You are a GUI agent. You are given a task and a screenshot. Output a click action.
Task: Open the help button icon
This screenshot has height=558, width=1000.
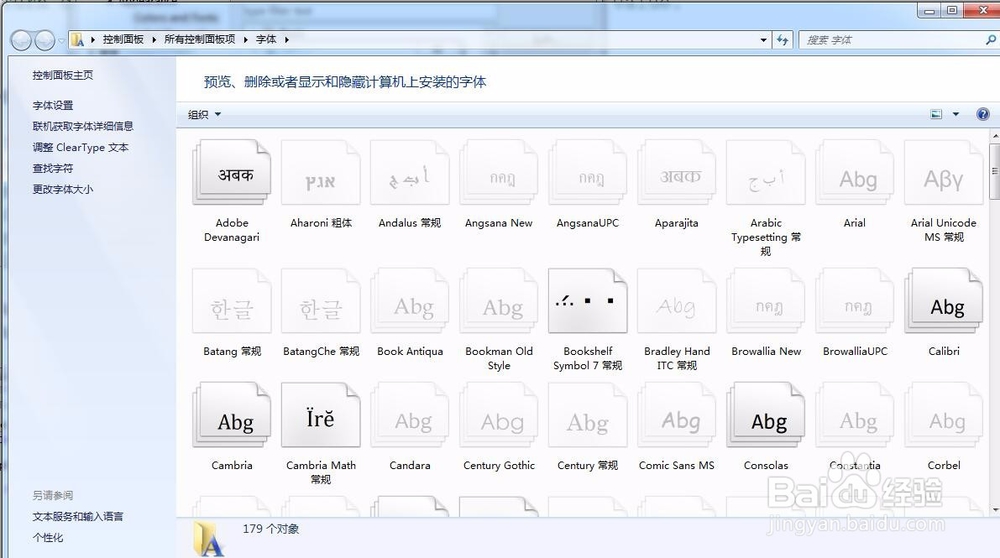[983, 114]
